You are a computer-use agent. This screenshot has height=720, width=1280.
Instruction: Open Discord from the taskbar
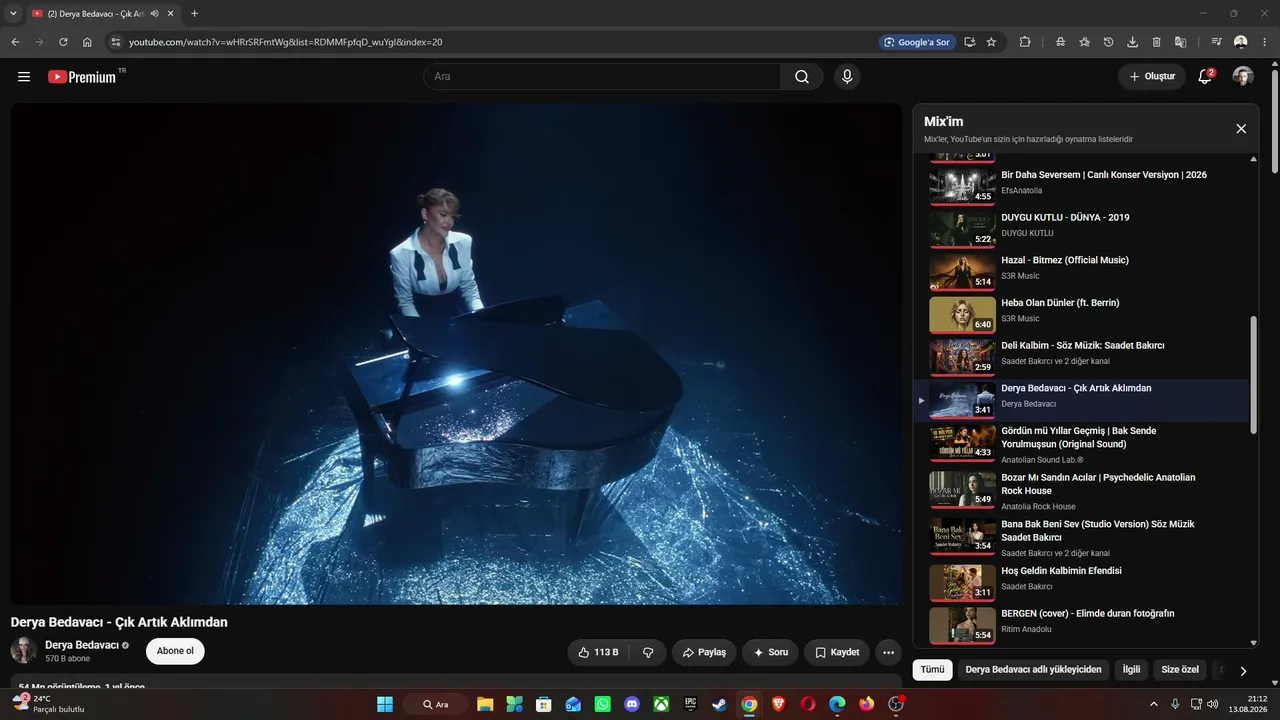(631, 704)
